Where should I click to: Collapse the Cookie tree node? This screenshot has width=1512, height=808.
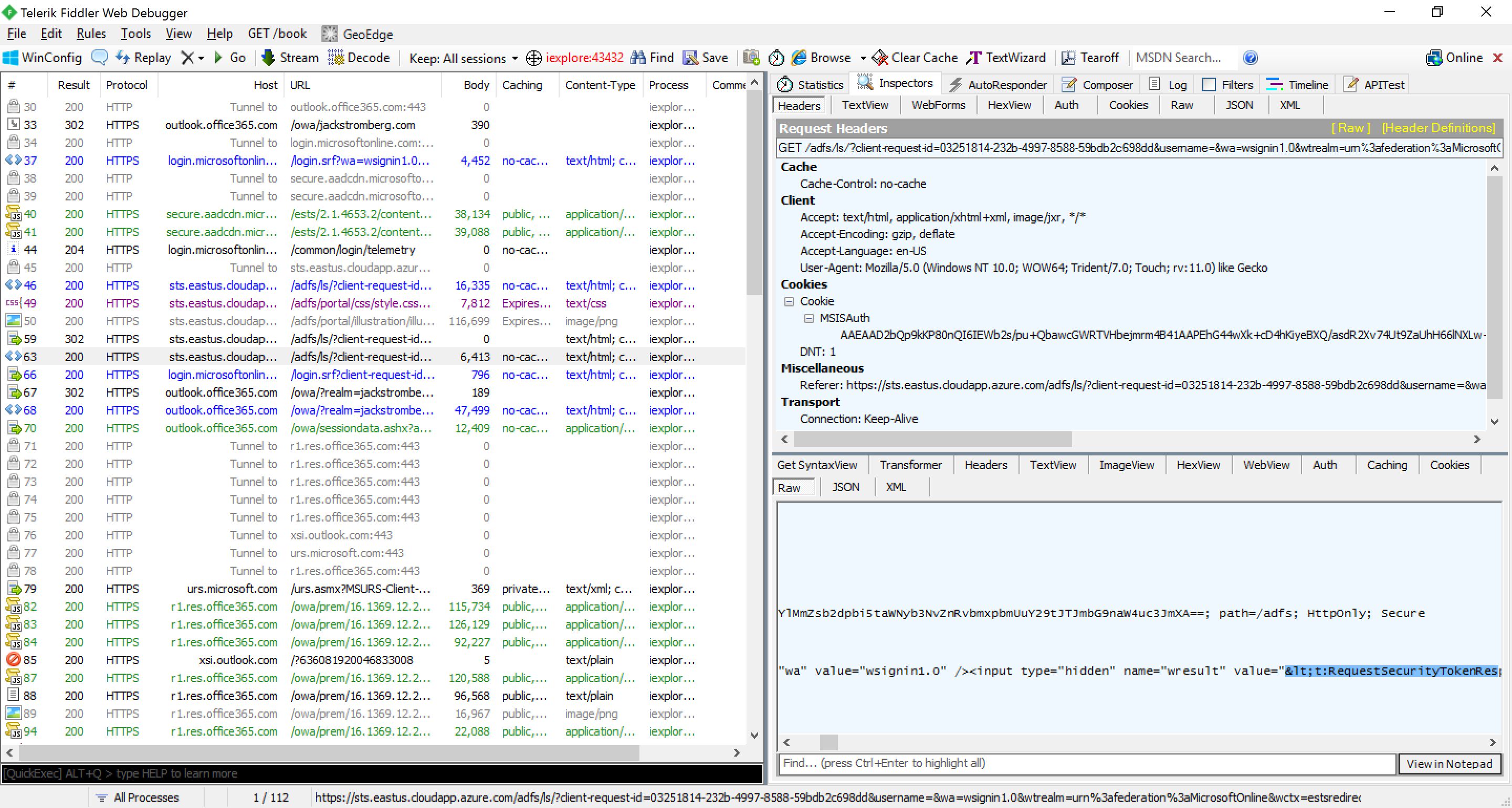pos(789,301)
